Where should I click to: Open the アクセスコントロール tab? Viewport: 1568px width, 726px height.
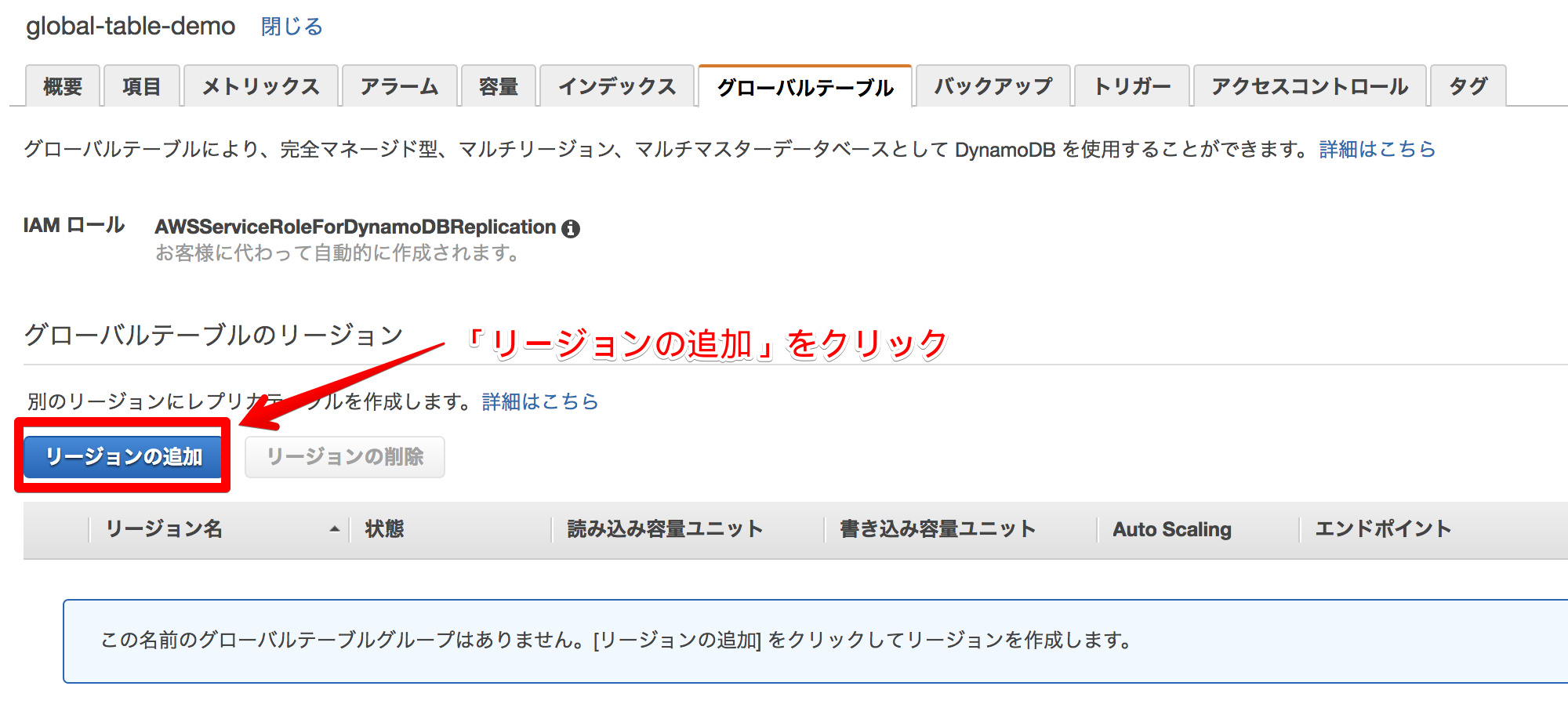click(1310, 86)
